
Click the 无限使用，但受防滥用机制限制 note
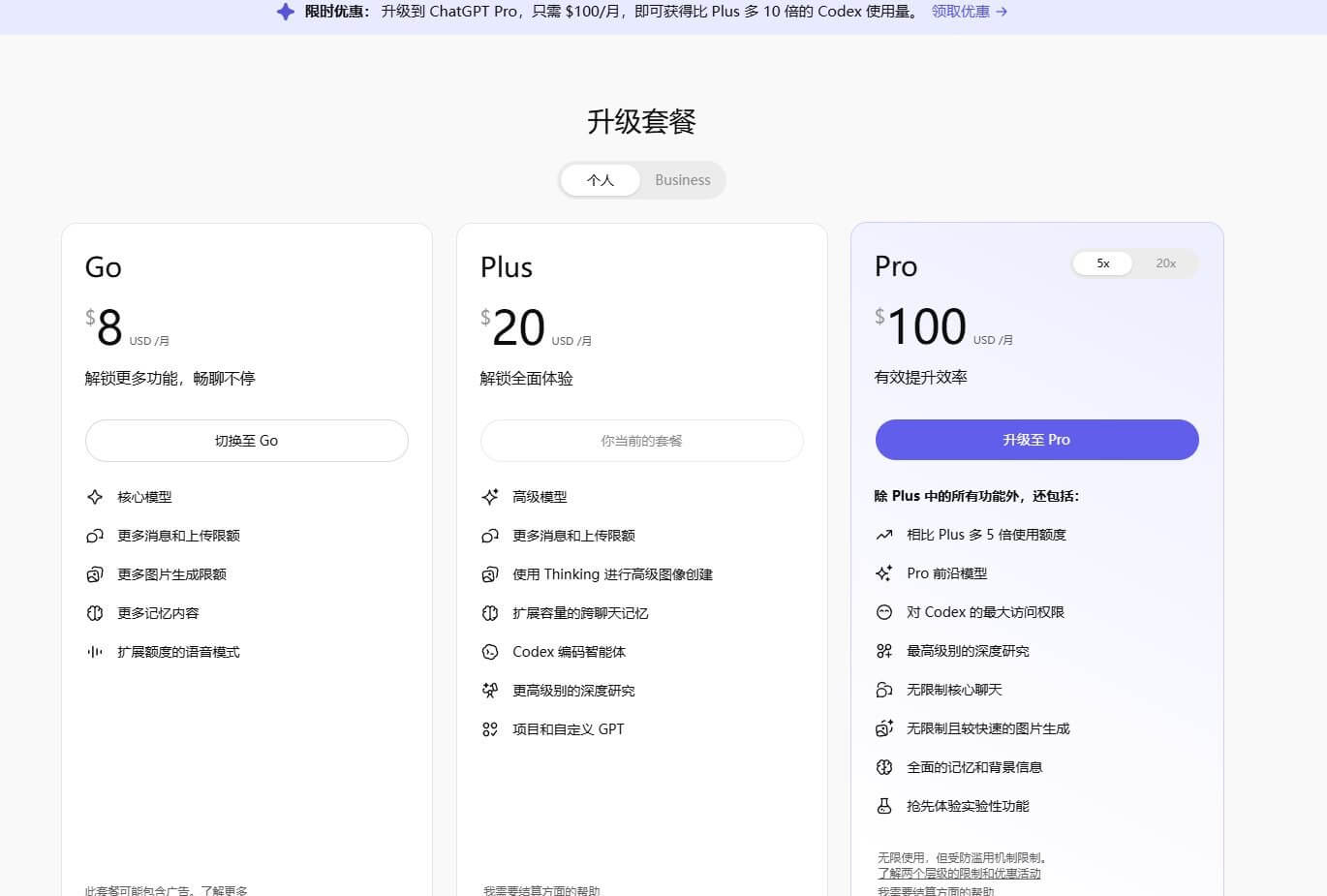click(964, 858)
